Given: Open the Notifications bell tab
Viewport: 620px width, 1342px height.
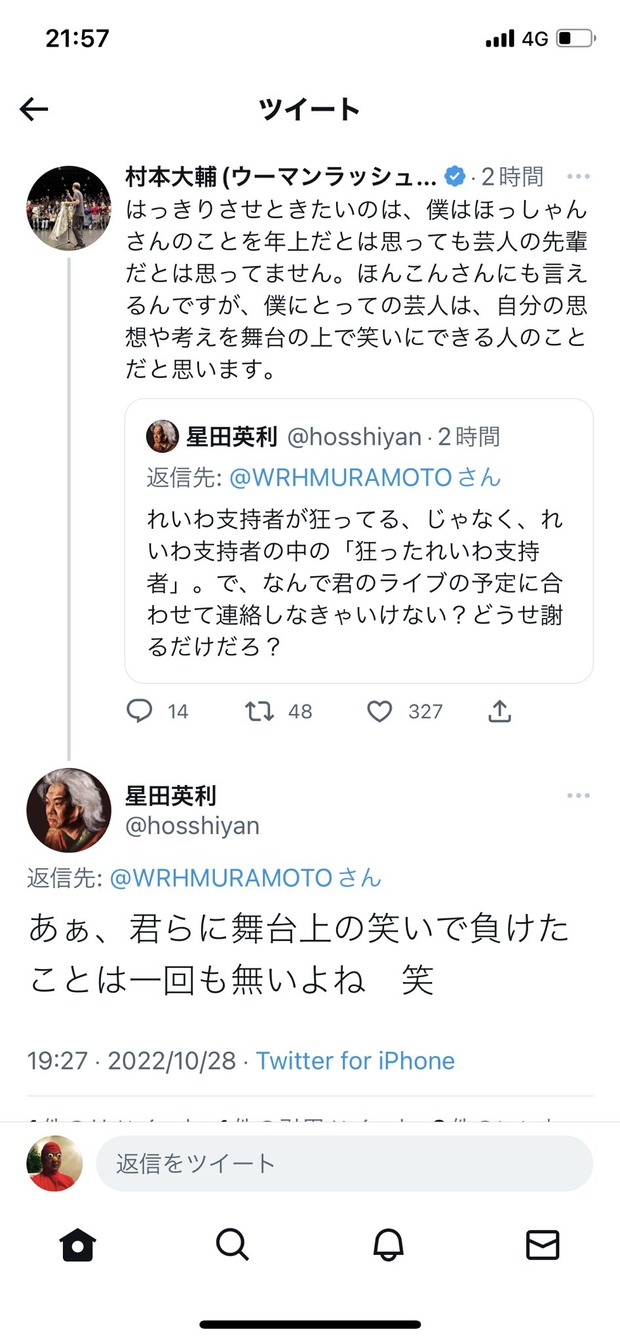Looking at the screenshot, I should pos(388,1244).
